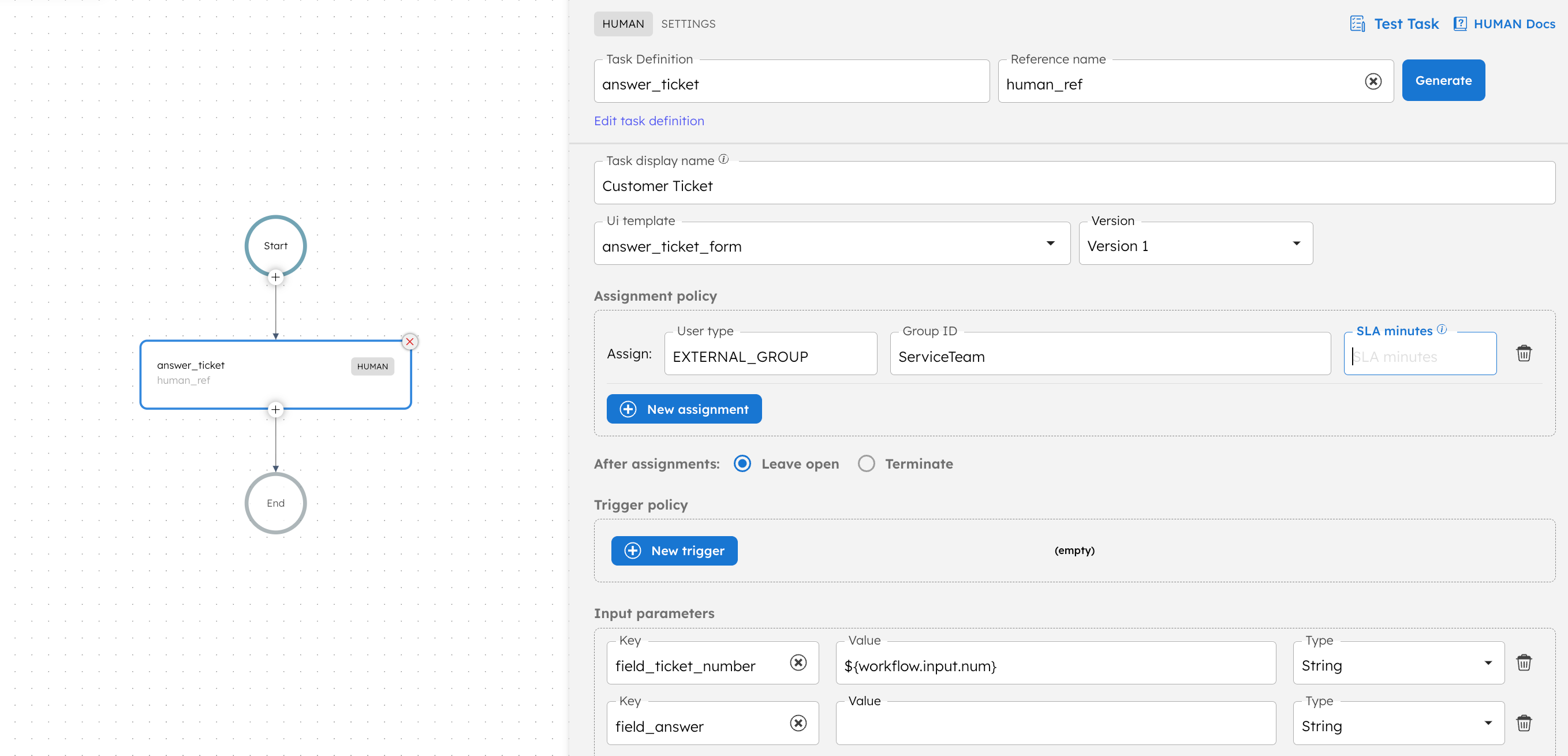This screenshot has width=1568, height=756.
Task: Click the SLA minutes info icon
Action: click(1442, 330)
